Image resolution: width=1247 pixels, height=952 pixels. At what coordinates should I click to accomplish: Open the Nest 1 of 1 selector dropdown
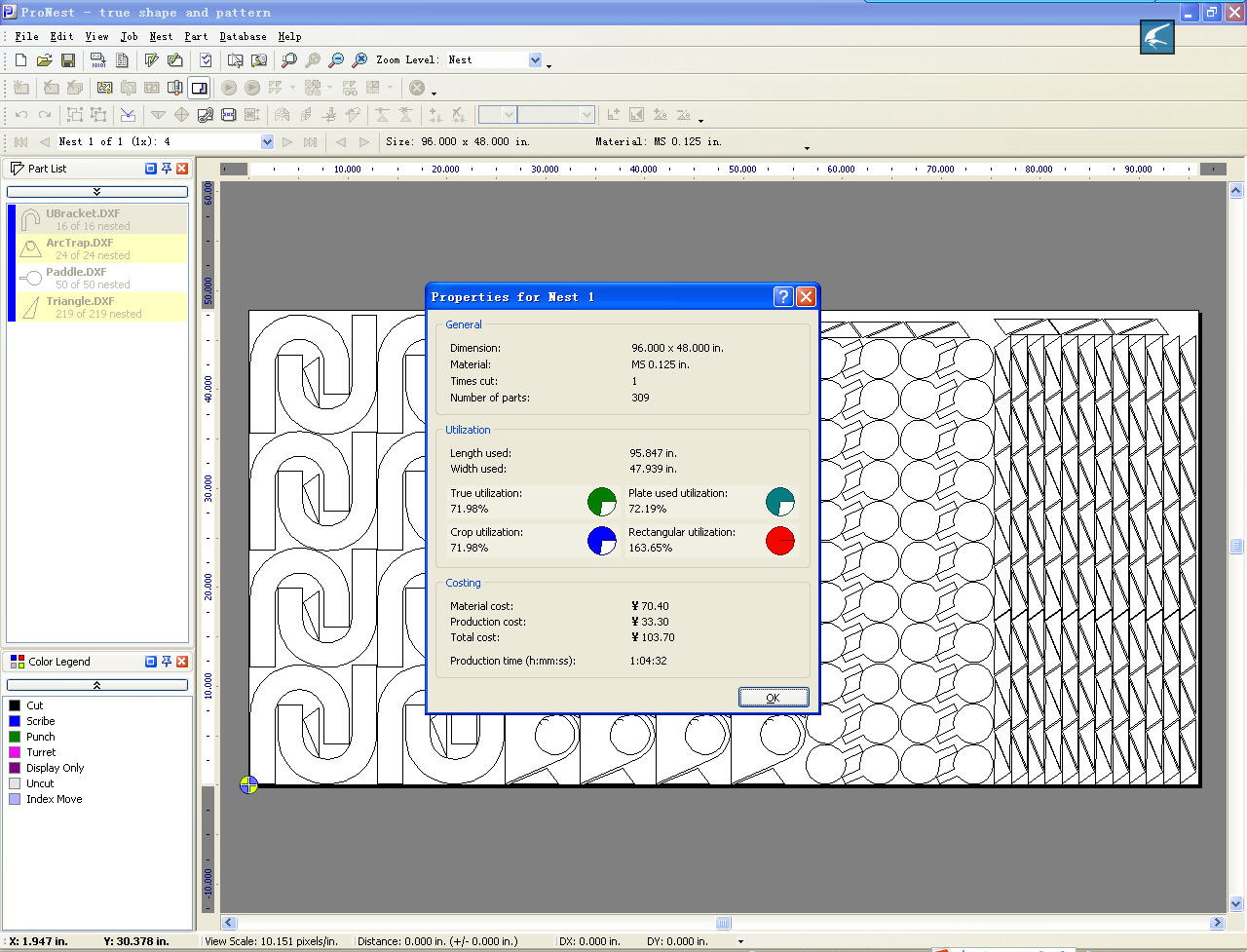[267, 142]
